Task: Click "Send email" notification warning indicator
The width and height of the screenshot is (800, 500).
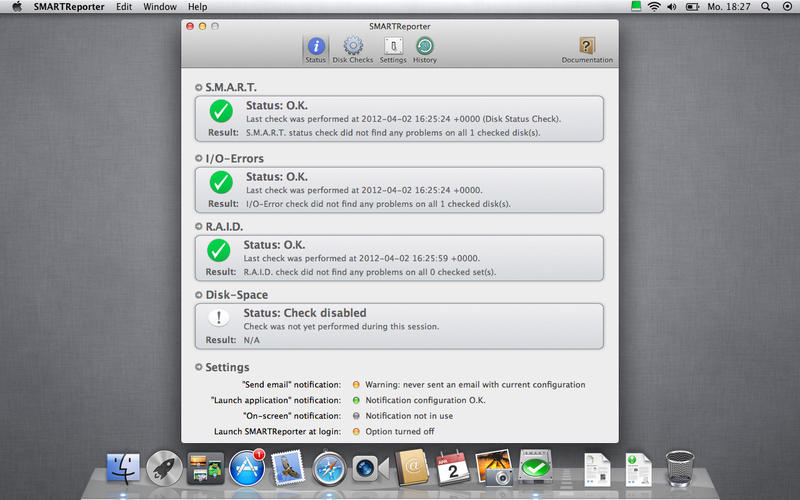Action: tap(355, 384)
